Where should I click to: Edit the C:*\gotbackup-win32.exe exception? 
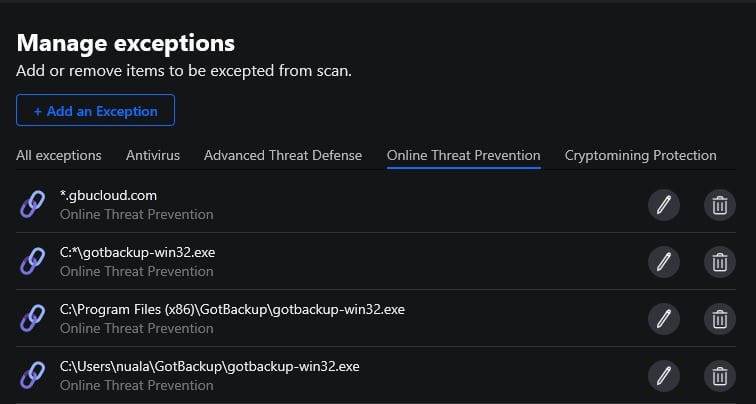tap(662, 262)
